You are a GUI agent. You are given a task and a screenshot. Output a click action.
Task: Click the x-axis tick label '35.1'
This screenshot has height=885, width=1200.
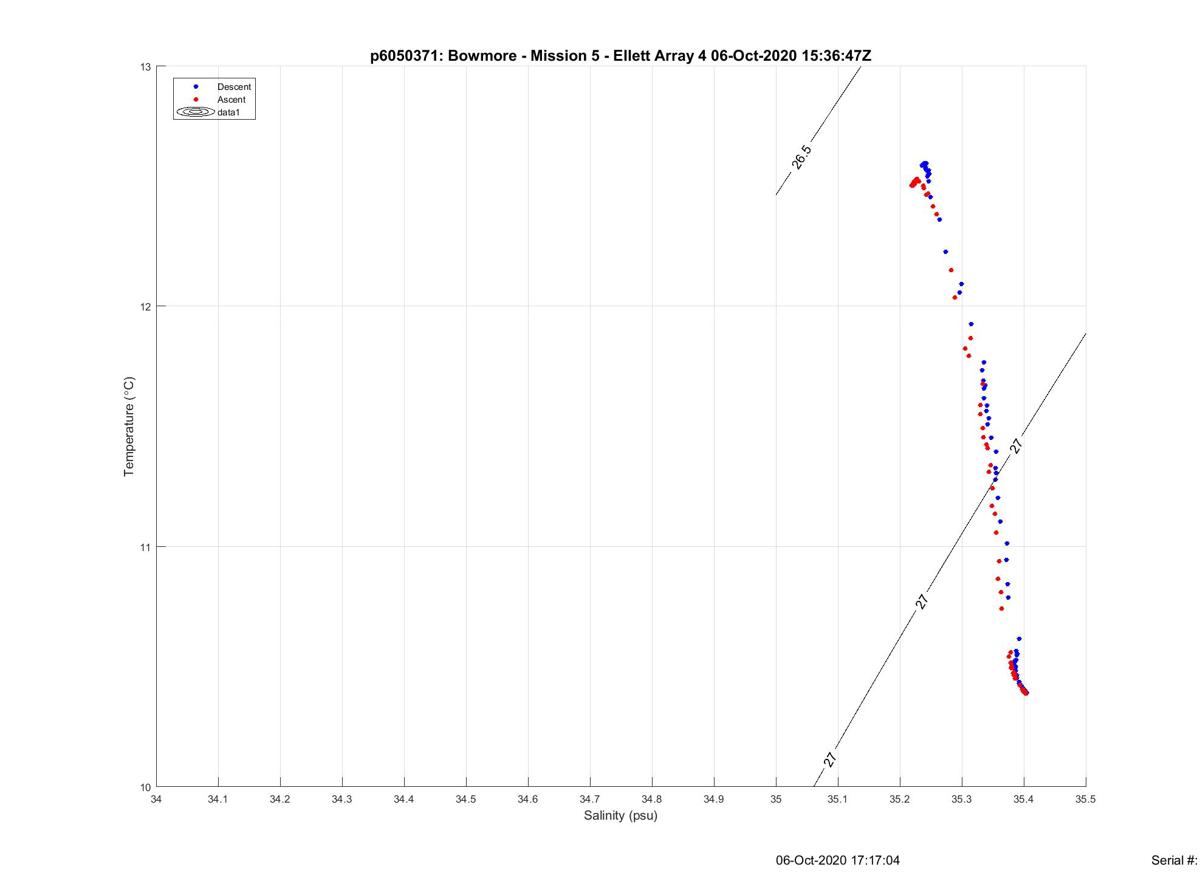point(838,799)
